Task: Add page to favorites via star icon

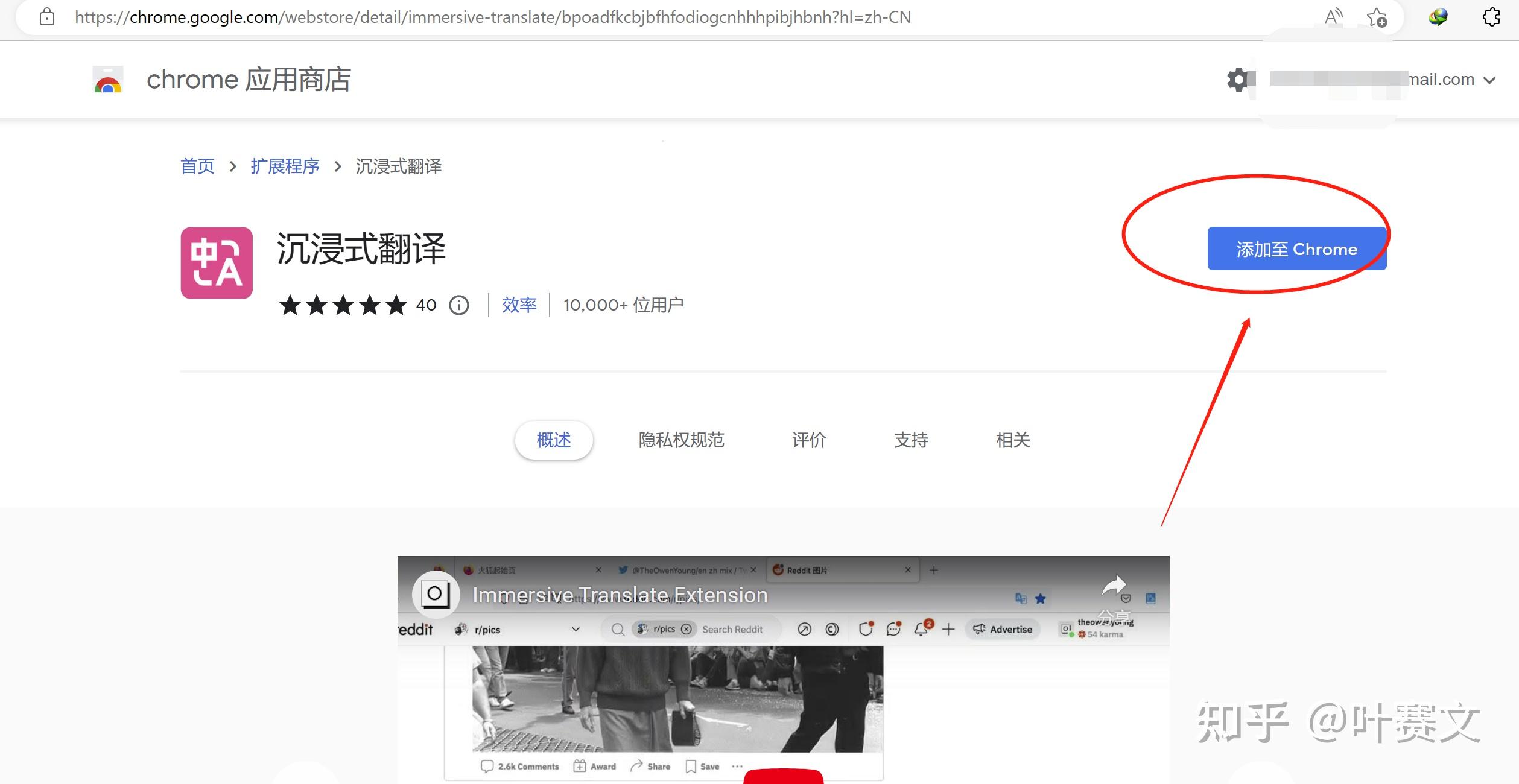Action: [1378, 17]
